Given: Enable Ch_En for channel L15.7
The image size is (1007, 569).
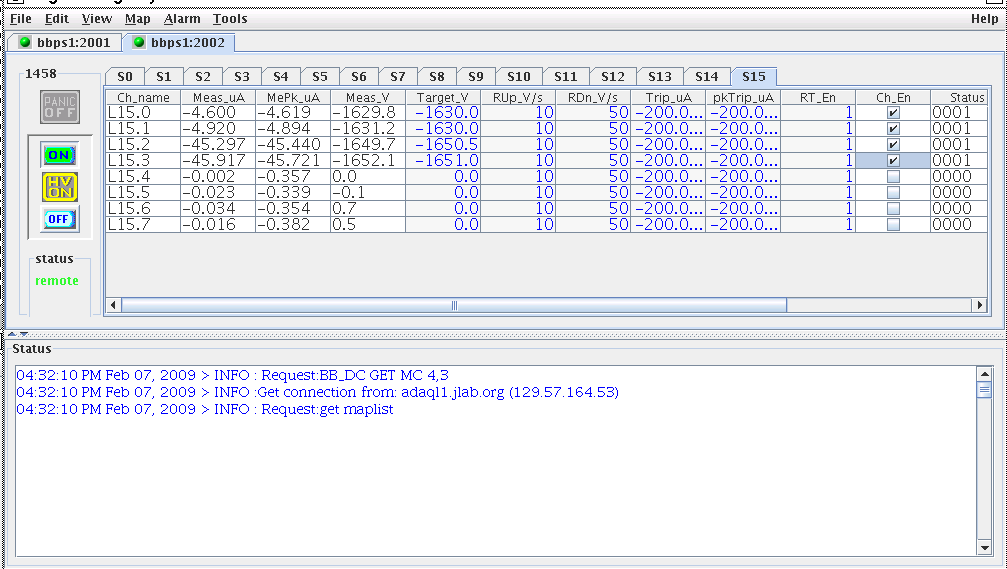Looking at the screenshot, I should coord(893,225).
